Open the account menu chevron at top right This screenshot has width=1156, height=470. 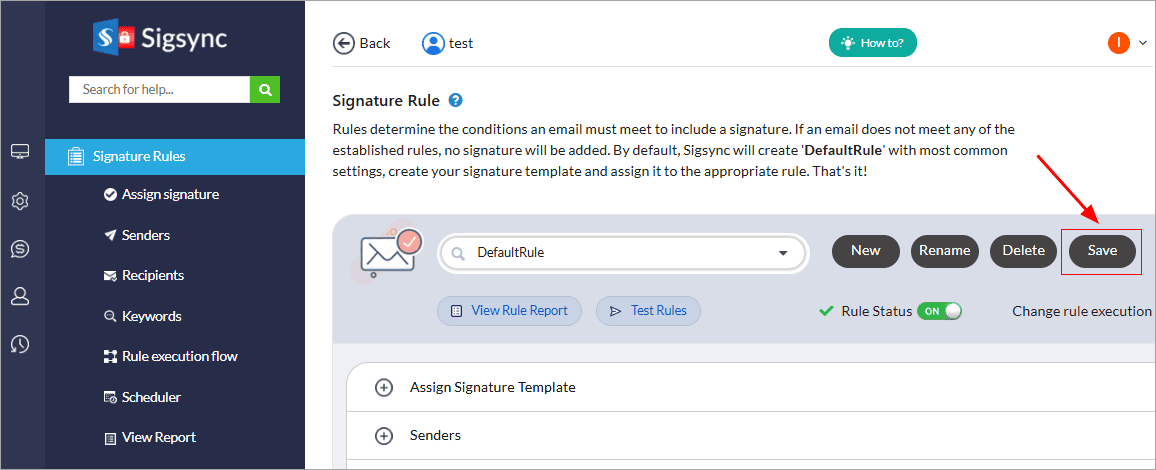tap(1143, 43)
